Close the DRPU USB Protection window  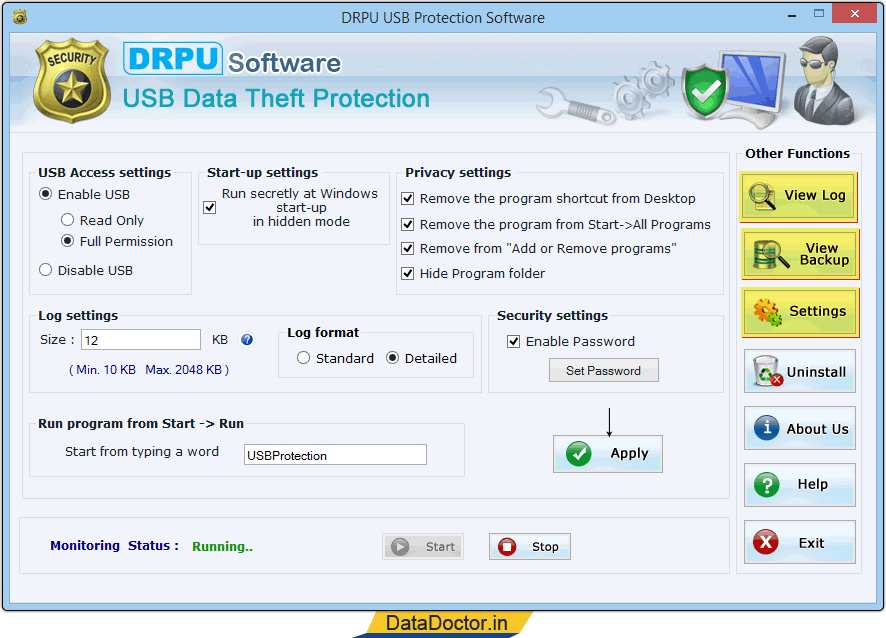[x=854, y=14]
